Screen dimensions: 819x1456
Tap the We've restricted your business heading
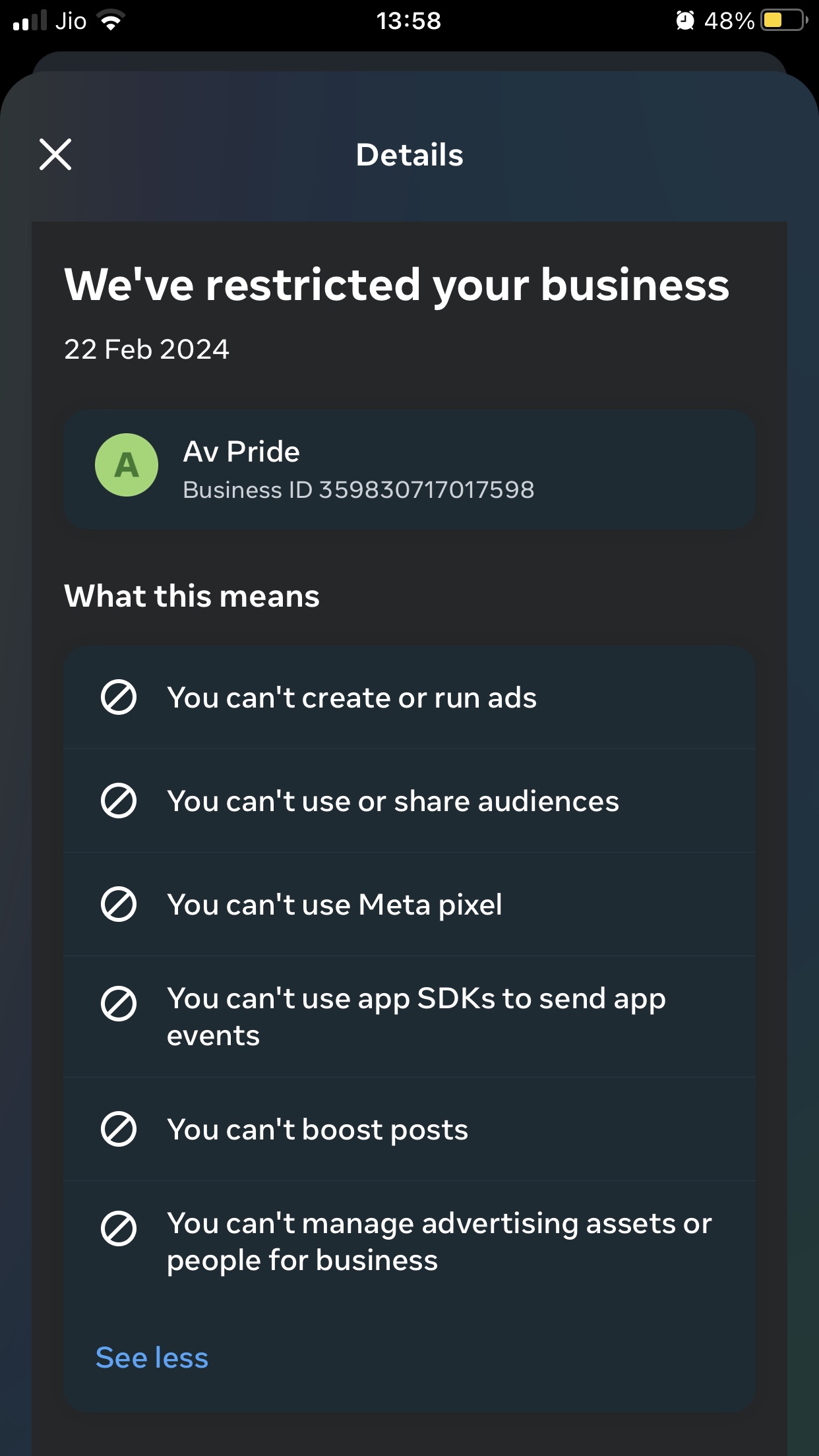(397, 286)
